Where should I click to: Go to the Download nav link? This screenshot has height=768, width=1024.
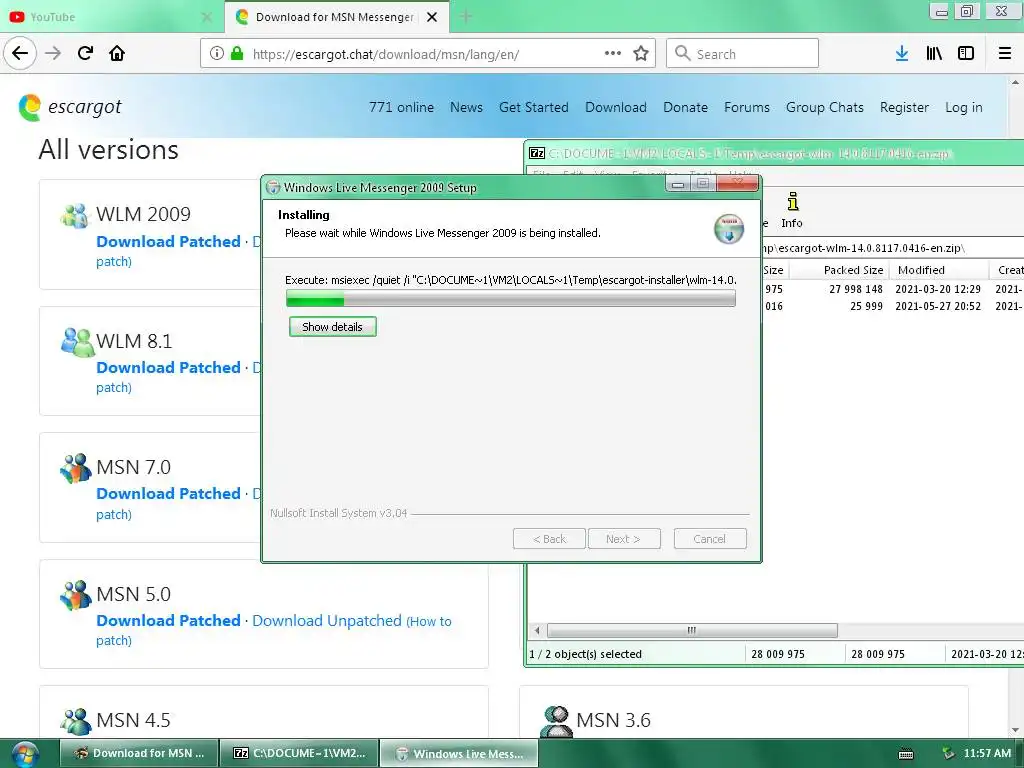(616, 107)
